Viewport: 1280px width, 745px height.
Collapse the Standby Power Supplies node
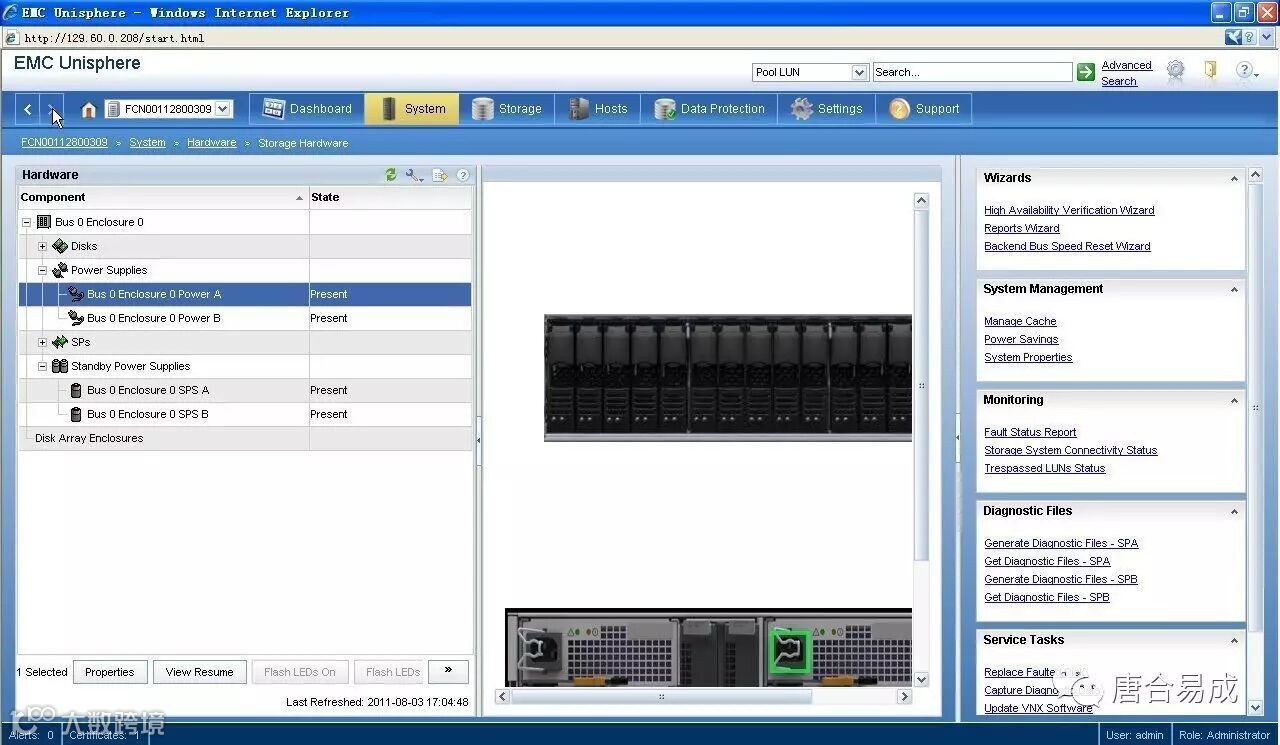pos(42,366)
